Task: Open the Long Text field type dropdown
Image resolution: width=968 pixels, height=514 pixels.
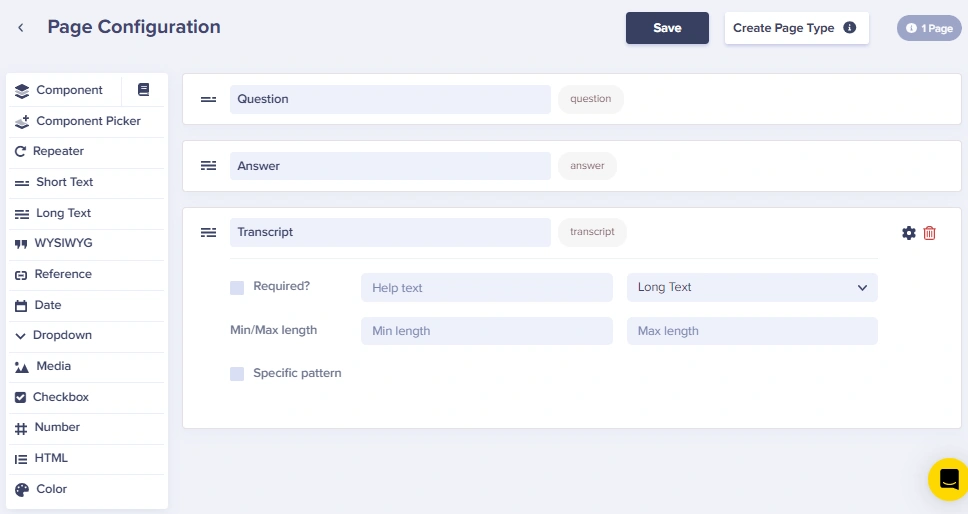Action: (x=752, y=288)
